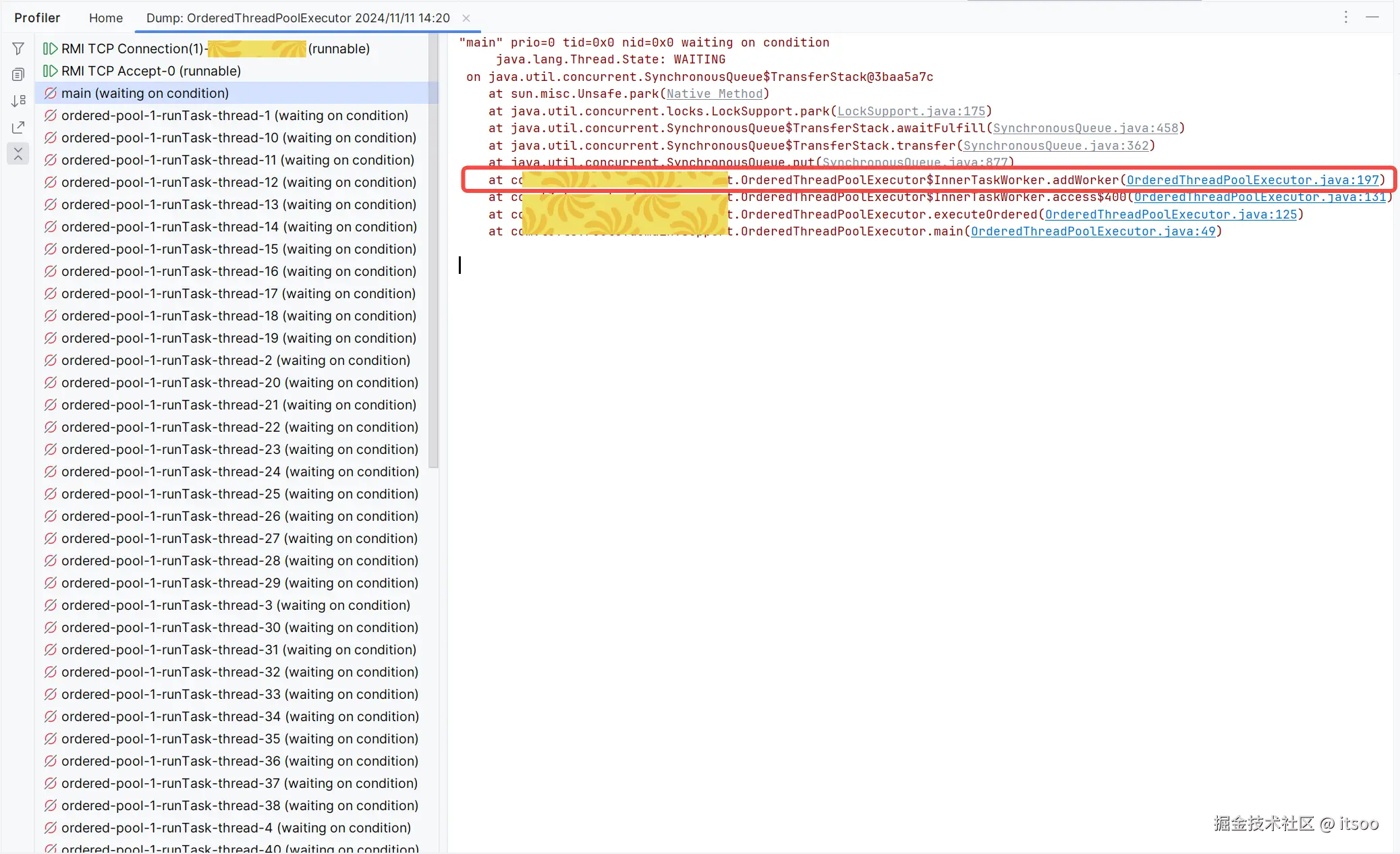
Task: Open the Profiler three-dot options menu
Action: [1345, 18]
